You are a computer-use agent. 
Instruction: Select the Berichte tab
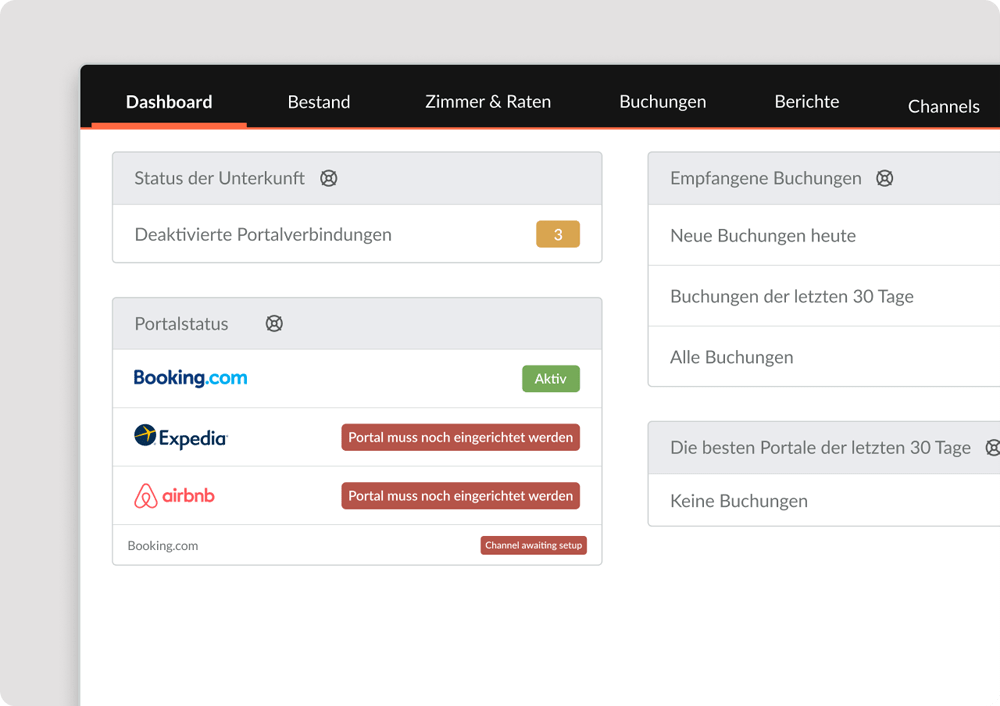tap(806, 102)
